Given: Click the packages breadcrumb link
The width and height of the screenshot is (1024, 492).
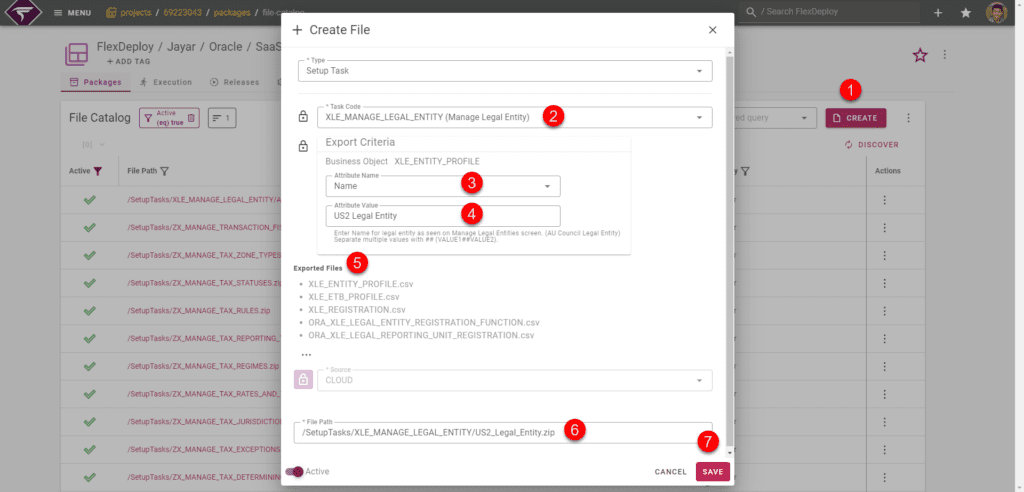Looking at the screenshot, I should coord(231,12).
